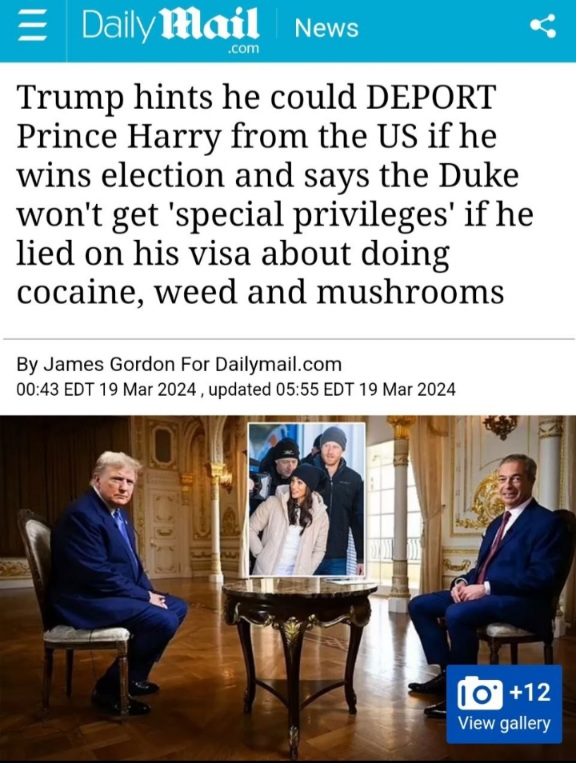Click the main interview image

coord(288,588)
